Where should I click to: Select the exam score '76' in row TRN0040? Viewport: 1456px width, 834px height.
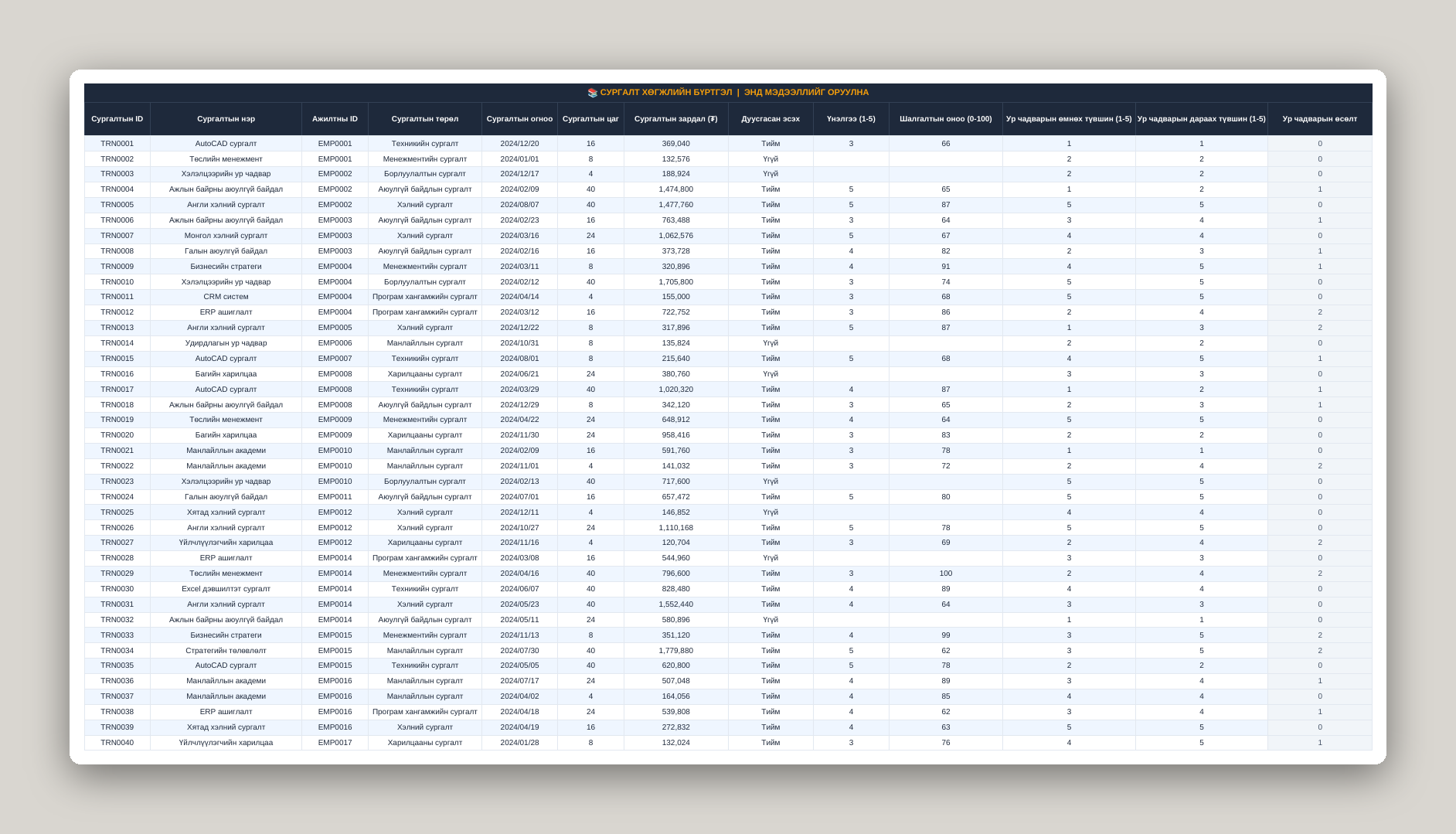(x=946, y=743)
